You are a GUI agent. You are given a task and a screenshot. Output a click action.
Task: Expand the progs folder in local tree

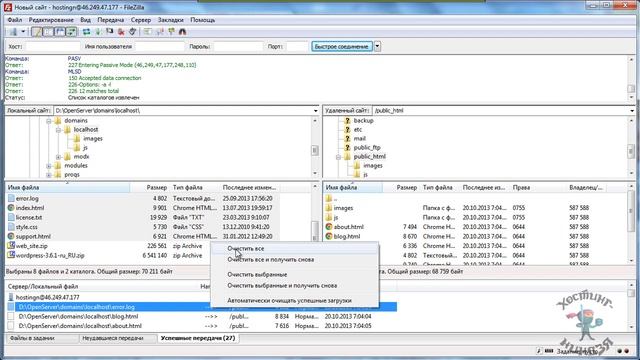pos(49,175)
